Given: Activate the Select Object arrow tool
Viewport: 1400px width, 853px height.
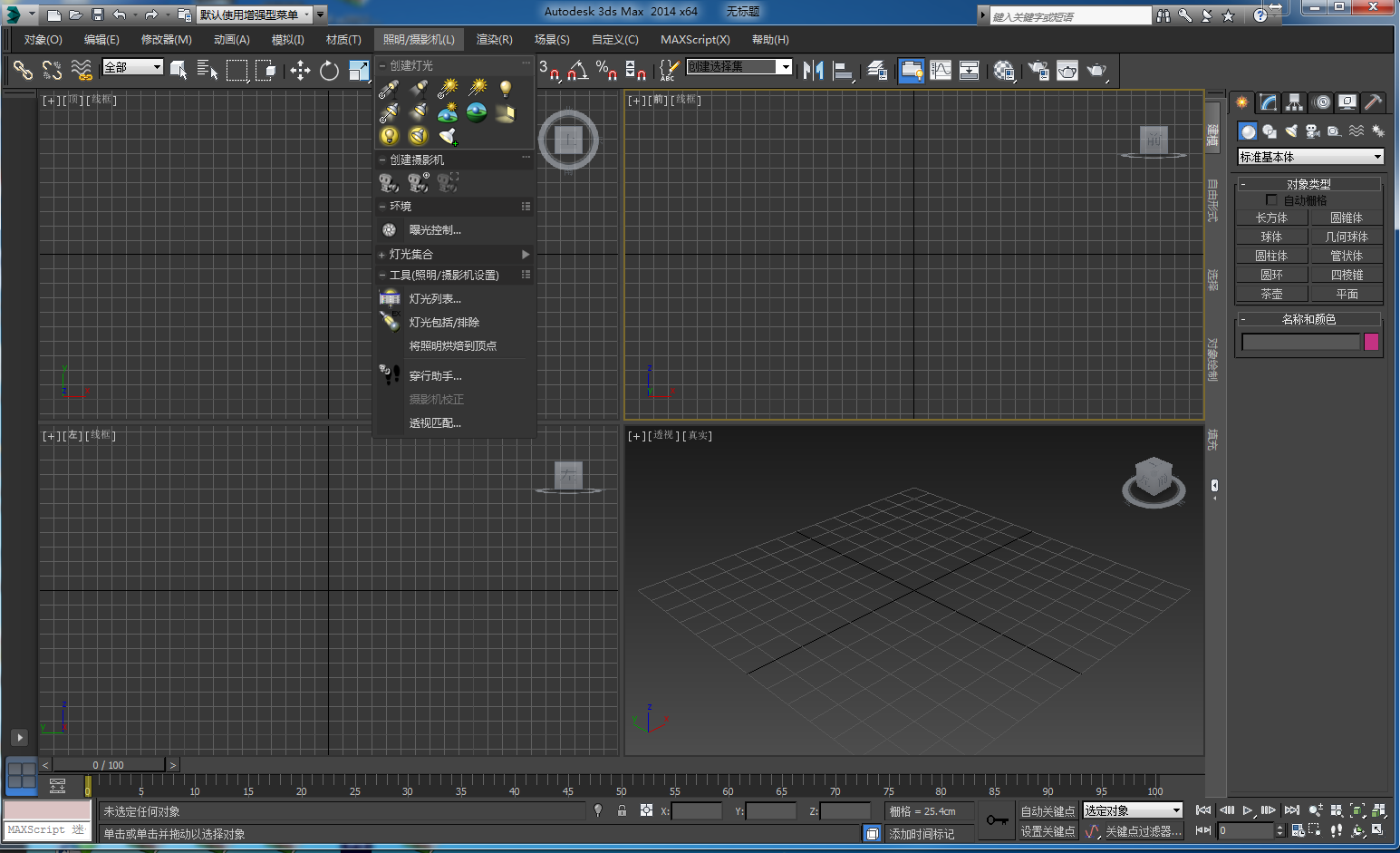Looking at the screenshot, I should click(179, 70).
